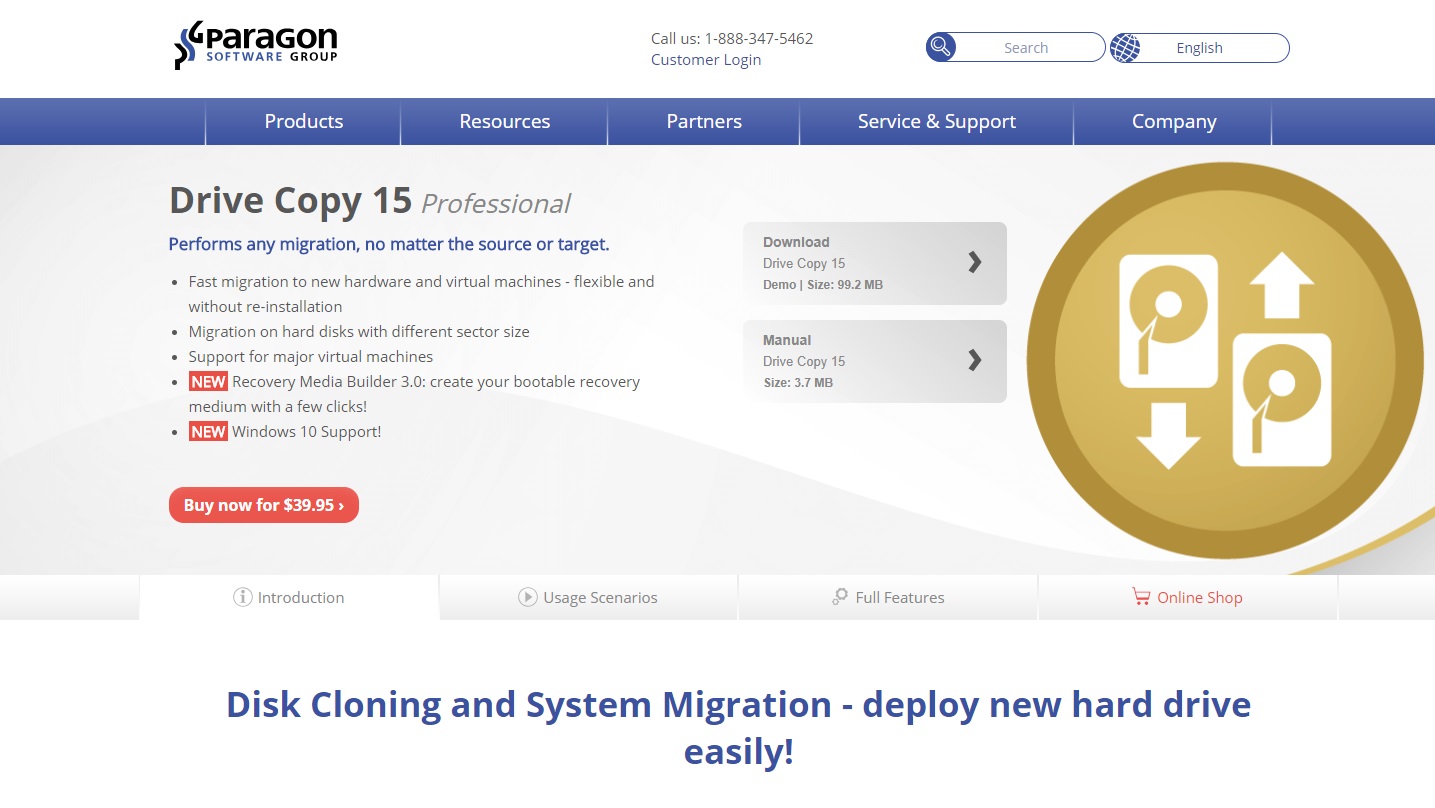Click the Introduction tab info icon
1435x808 pixels.
point(243,597)
